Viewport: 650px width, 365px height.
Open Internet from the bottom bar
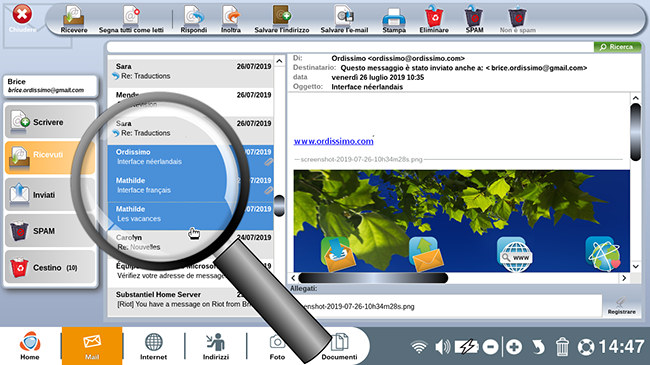153,346
